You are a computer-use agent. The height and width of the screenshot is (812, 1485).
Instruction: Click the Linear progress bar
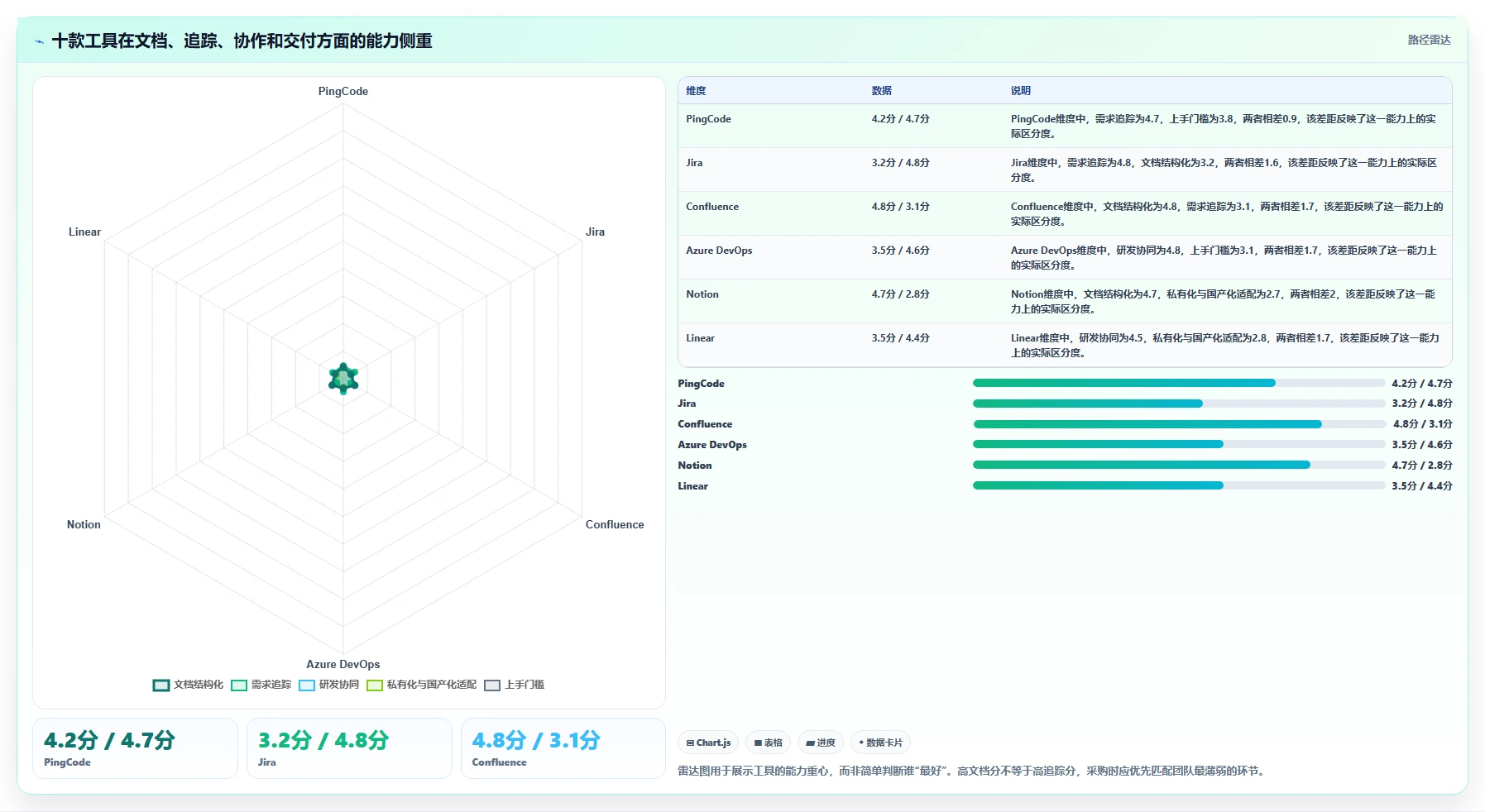pyautogui.click(x=1179, y=485)
